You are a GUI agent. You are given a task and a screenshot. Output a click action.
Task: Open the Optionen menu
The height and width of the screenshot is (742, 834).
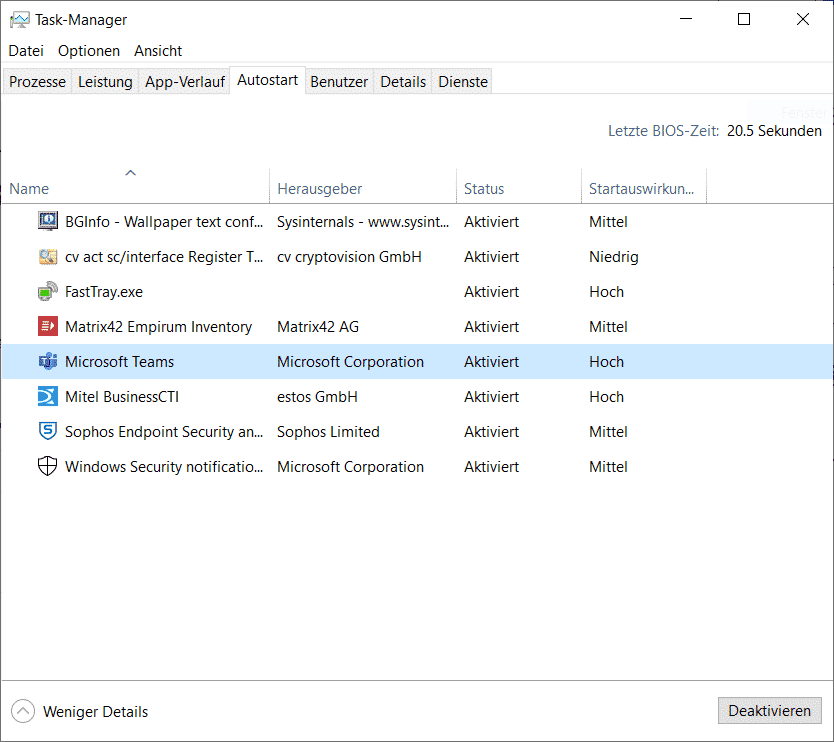coord(89,51)
